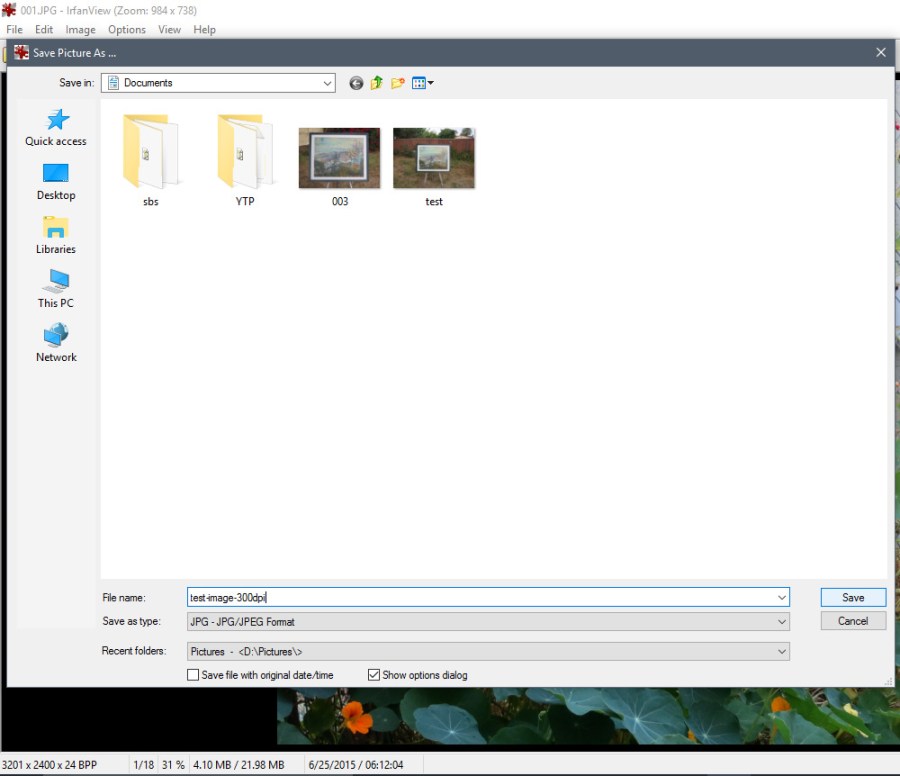Select Desktop in the sidebar
Screen dimensions: 900x776
click(x=56, y=181)
